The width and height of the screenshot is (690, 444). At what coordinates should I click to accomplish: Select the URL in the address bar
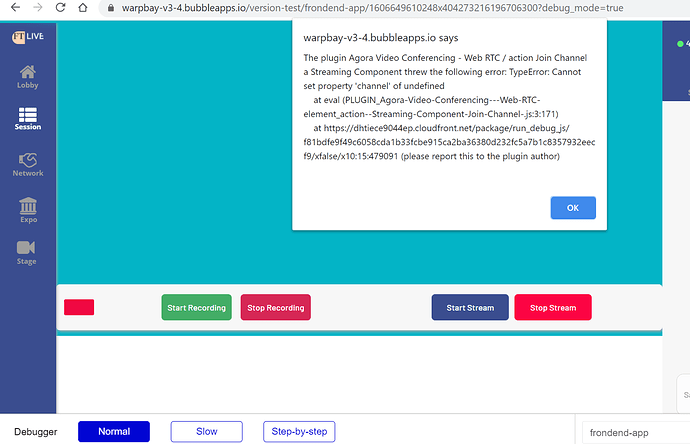372,8
